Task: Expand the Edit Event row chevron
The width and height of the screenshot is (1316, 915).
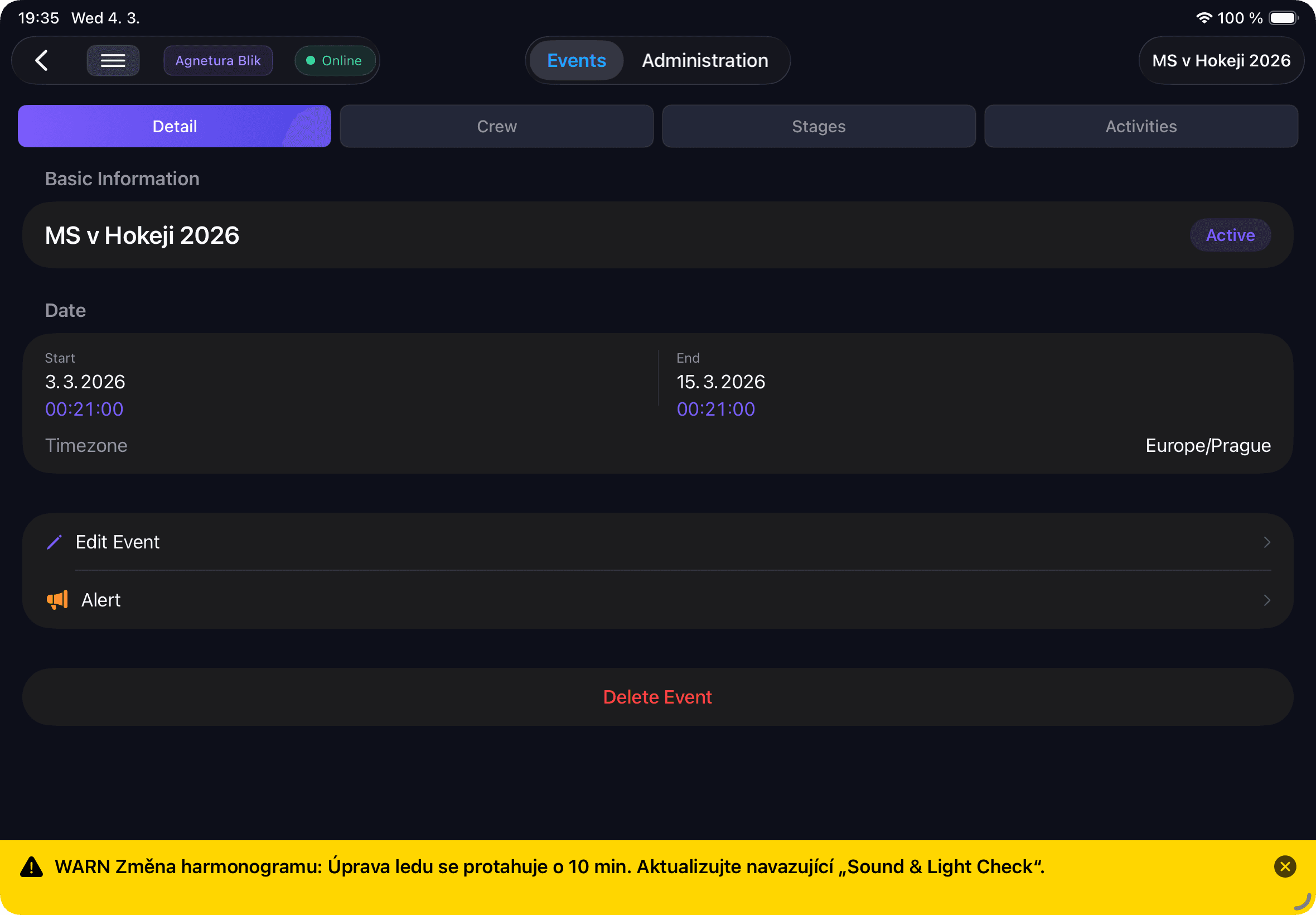Action: pos(1266,542)
